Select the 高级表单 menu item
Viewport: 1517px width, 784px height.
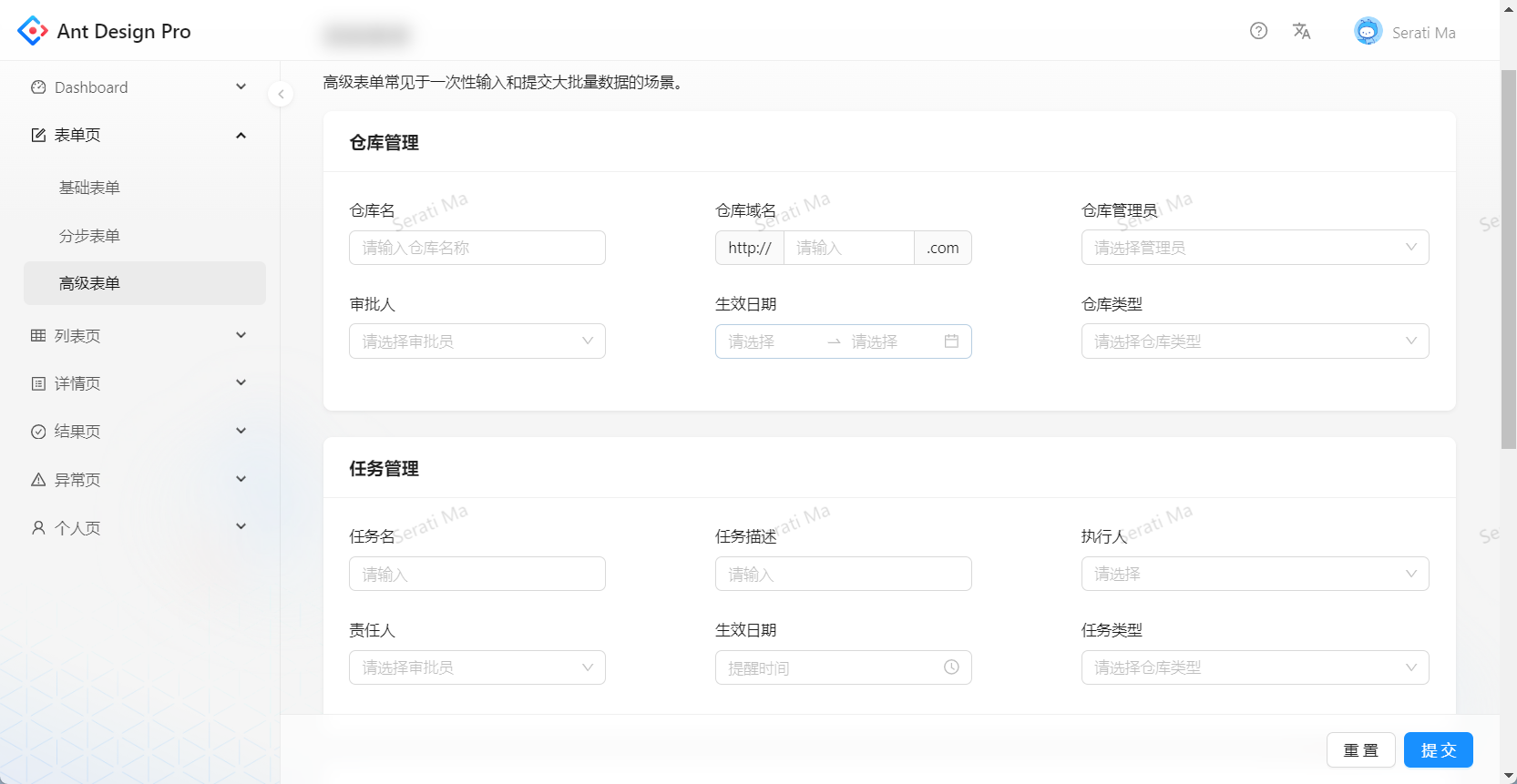(x=145, y=283)
